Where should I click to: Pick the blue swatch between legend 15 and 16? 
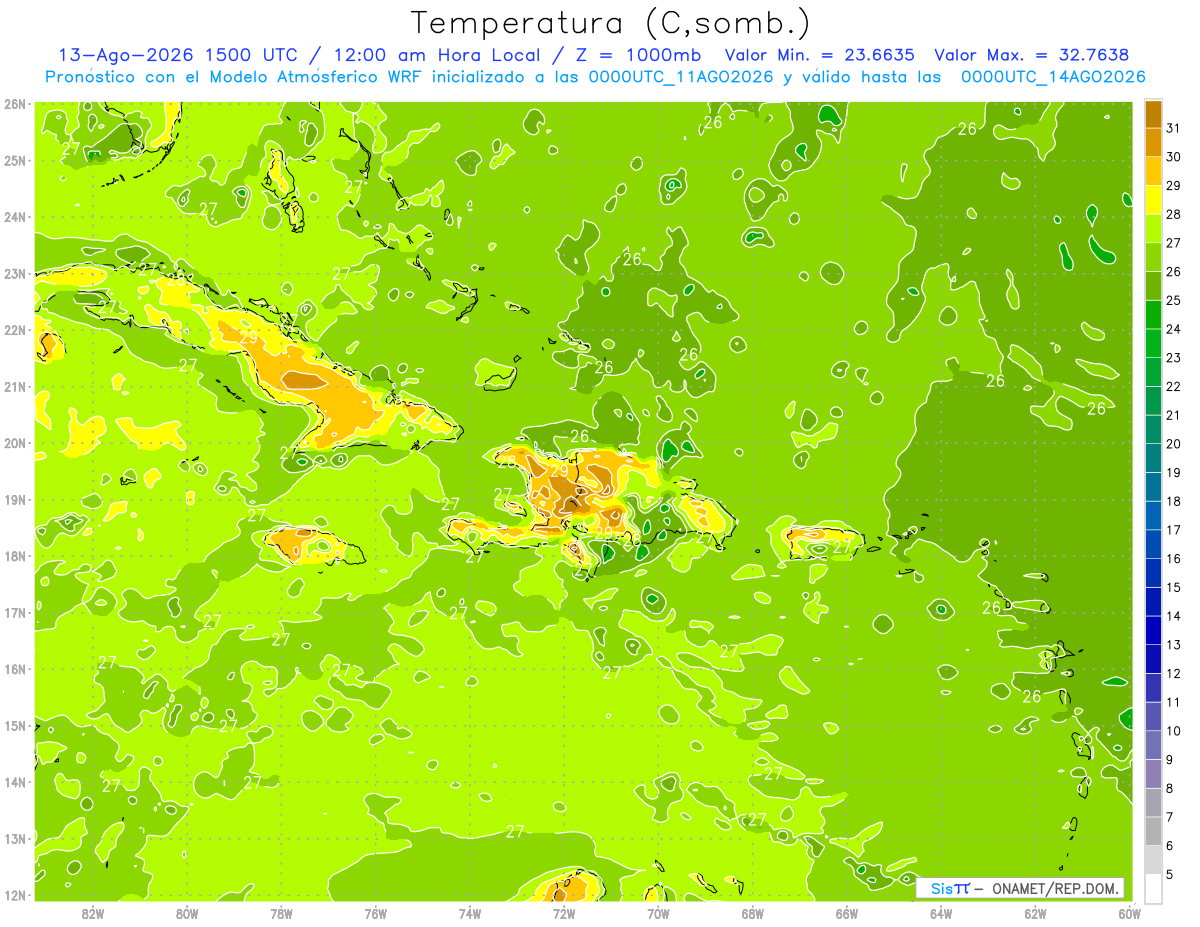click(x=1153, y=573)
